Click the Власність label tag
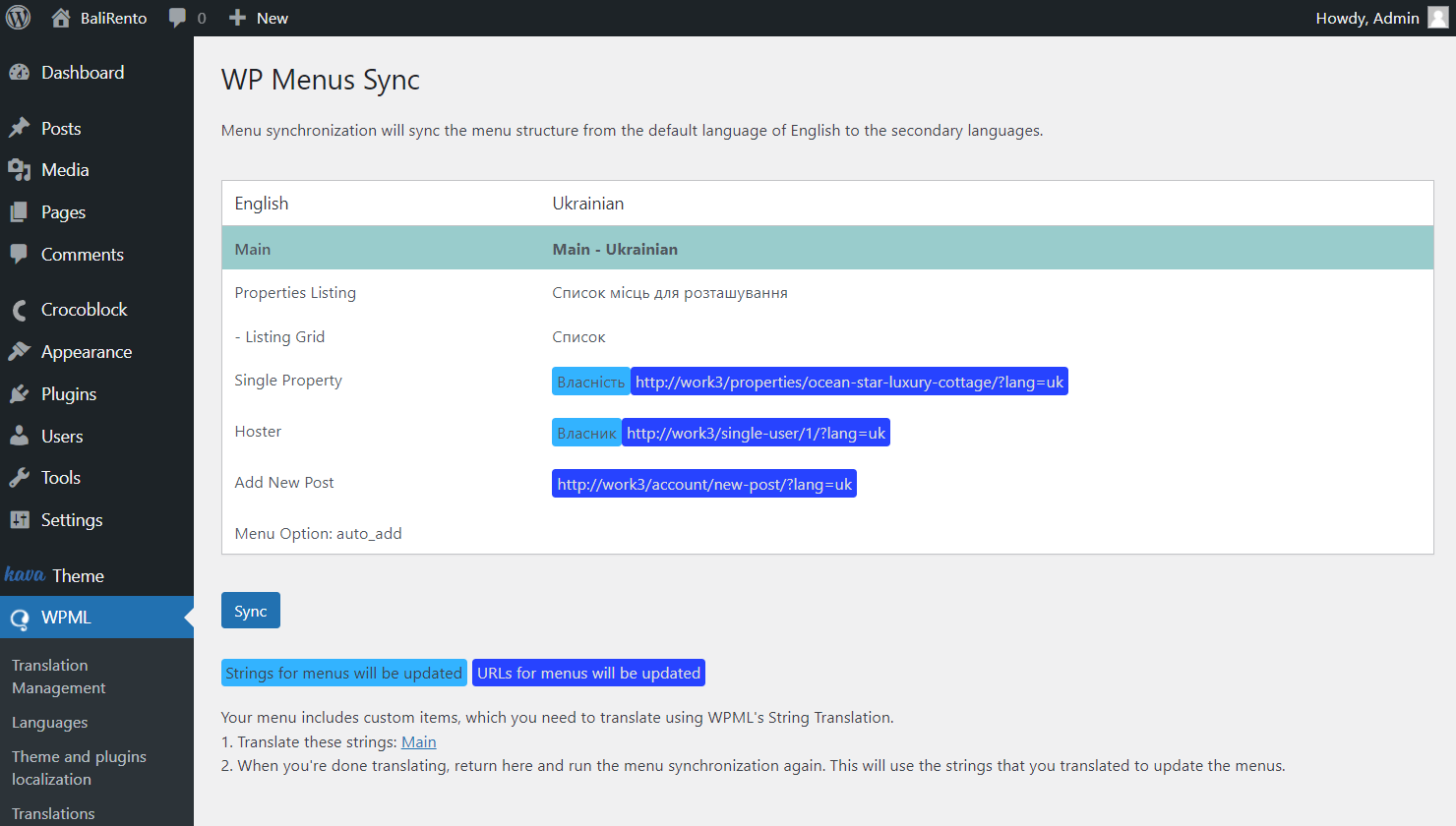The image size is (1456, 826). (x=591, y=382)
